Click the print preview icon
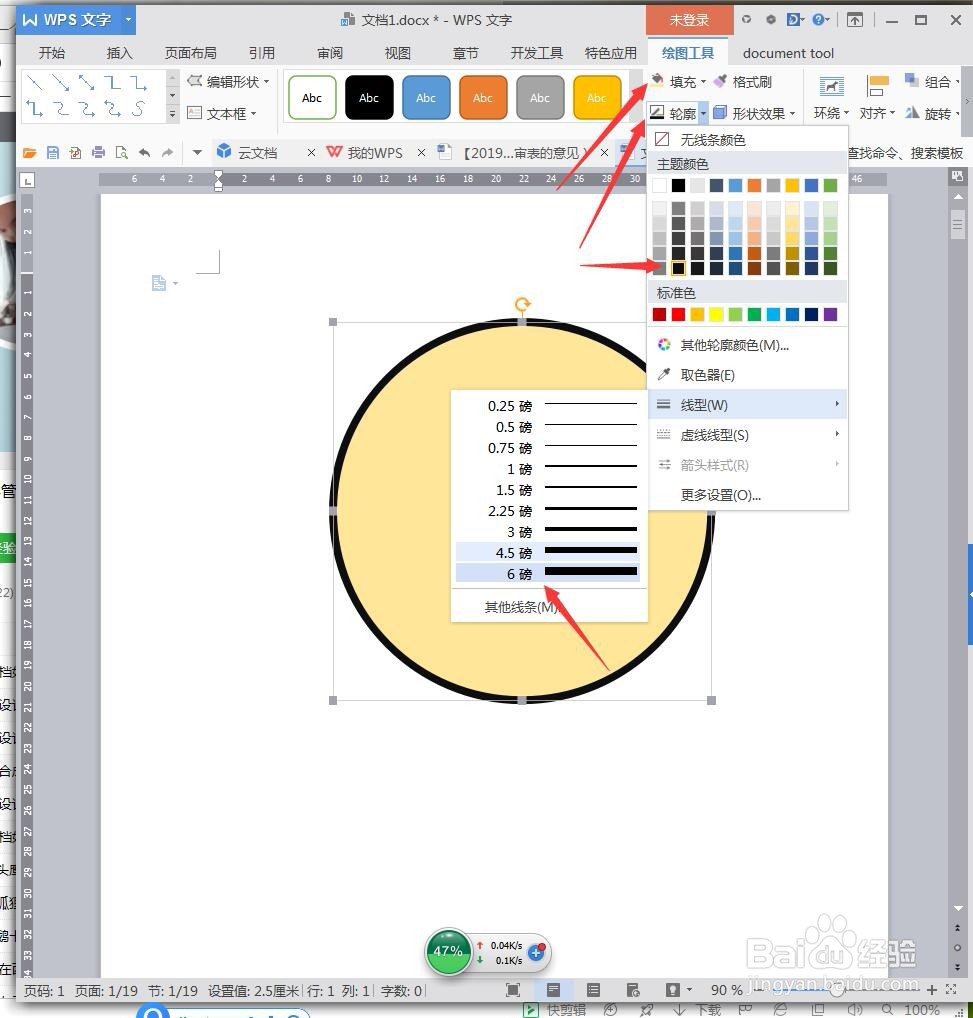Screen dimensions: 973x1018 (x=121, y=153)
